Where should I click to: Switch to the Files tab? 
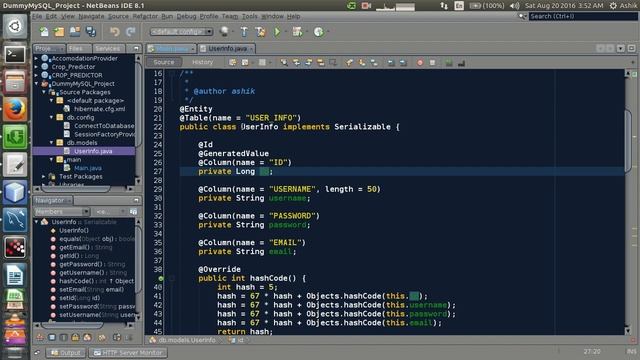[76, 48]
